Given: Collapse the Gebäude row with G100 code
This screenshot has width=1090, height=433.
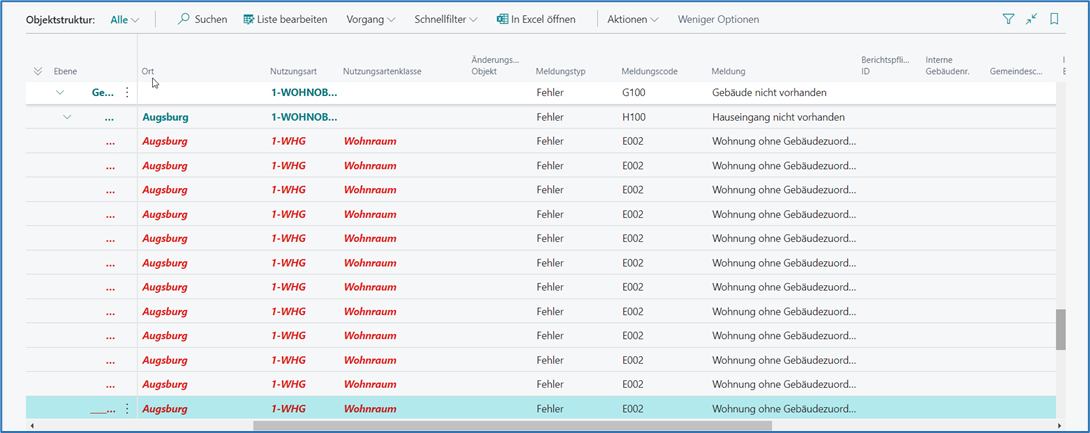Looking at the screenshot, I should pos(60,93).
